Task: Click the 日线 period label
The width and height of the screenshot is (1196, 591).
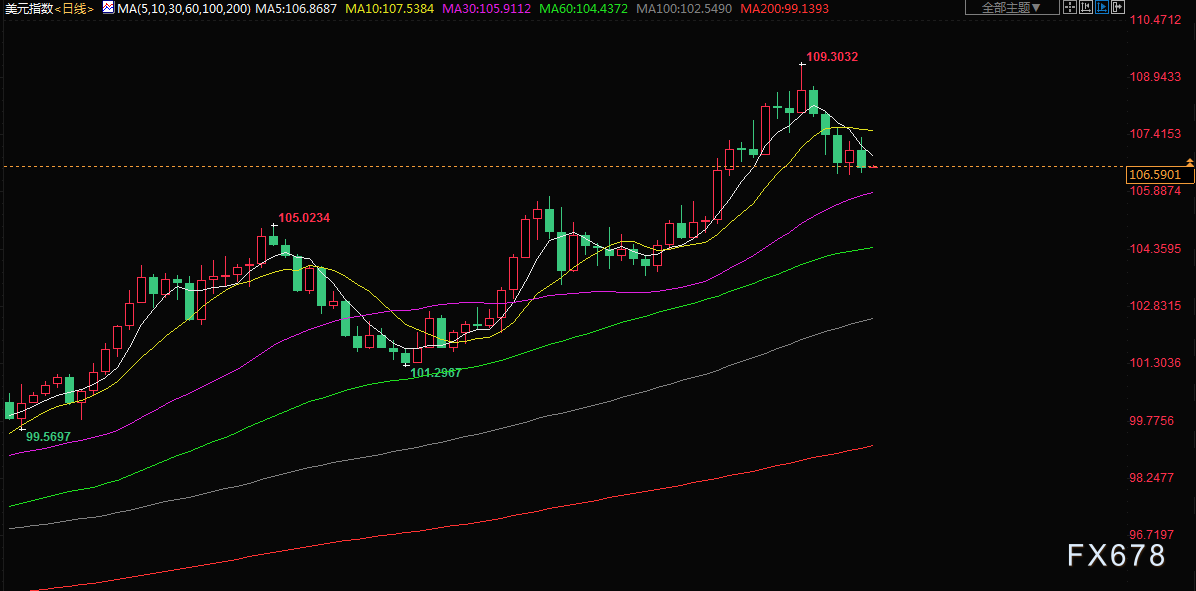Action: [x=75, y=8]
